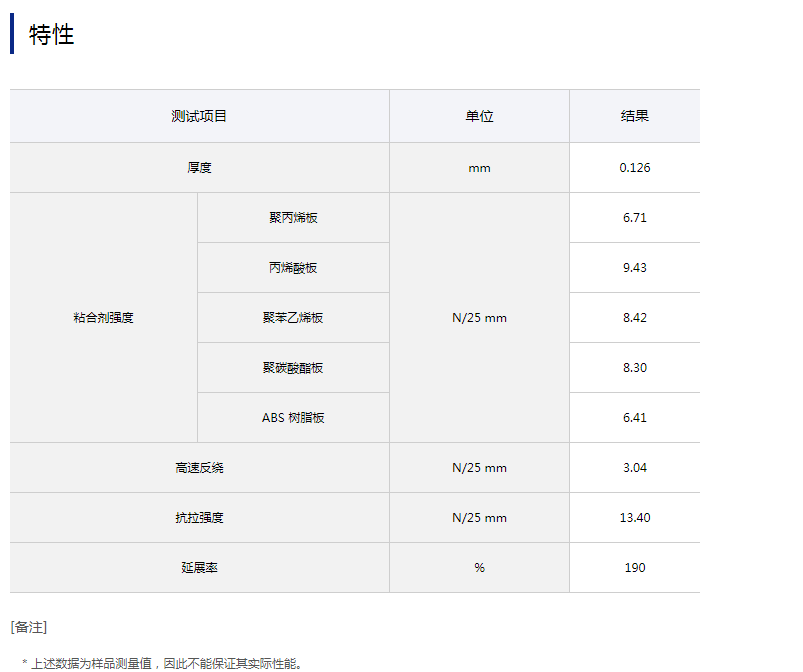This screenshot has width=803, height=672.
Task: Select the 测试项目 column header
Action: 199,116
